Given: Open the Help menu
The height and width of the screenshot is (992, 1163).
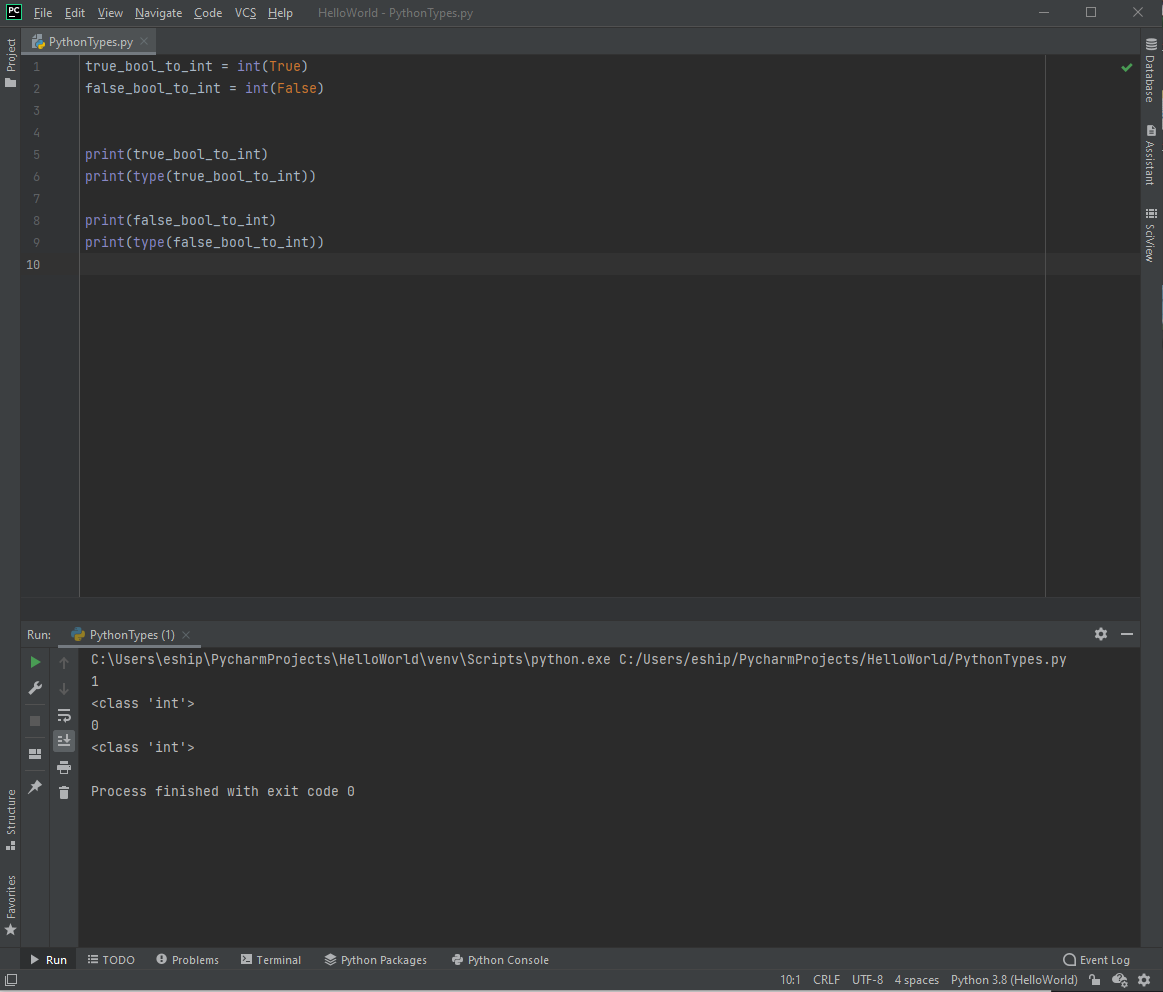Looking at the screenshot, I should [280, 13].
